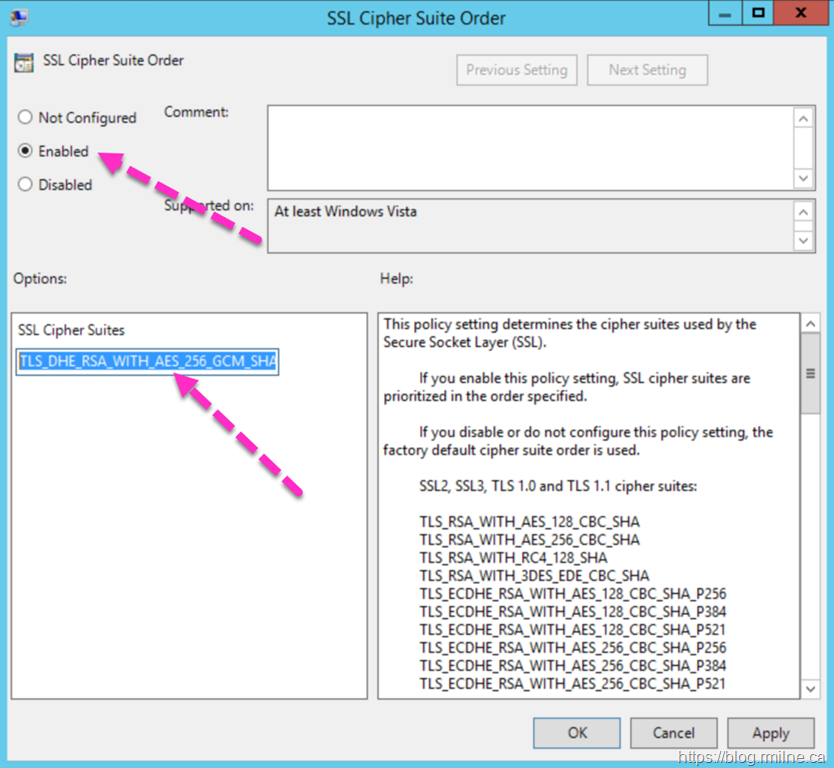Click the Comment box scroll down arrow
The height and width of the screenshot is (768, 834).
[x=803, y=177]
